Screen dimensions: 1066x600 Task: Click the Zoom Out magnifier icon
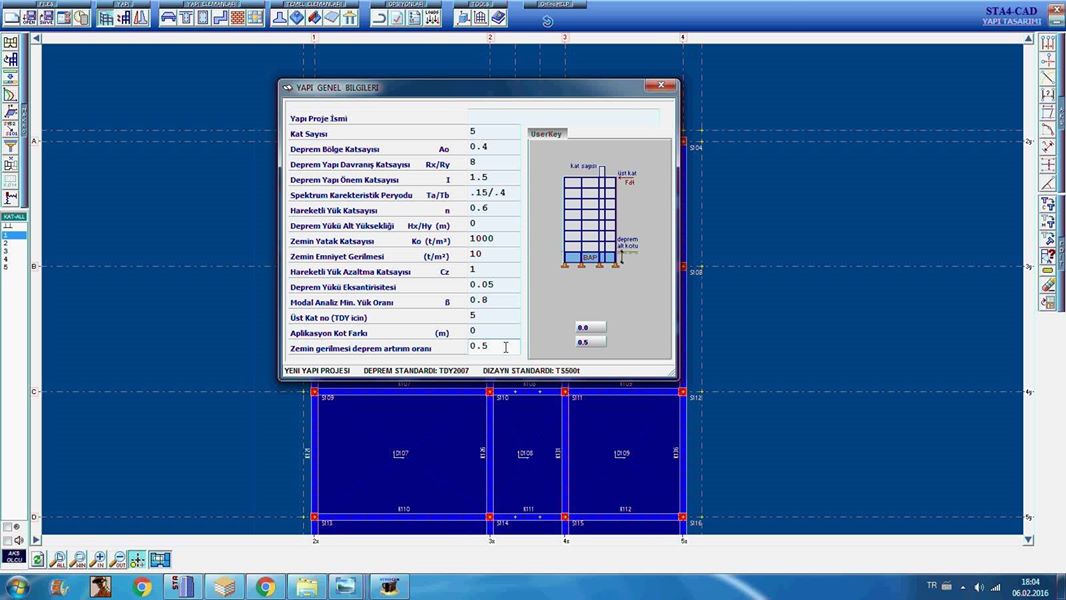[x=118, y=559]
